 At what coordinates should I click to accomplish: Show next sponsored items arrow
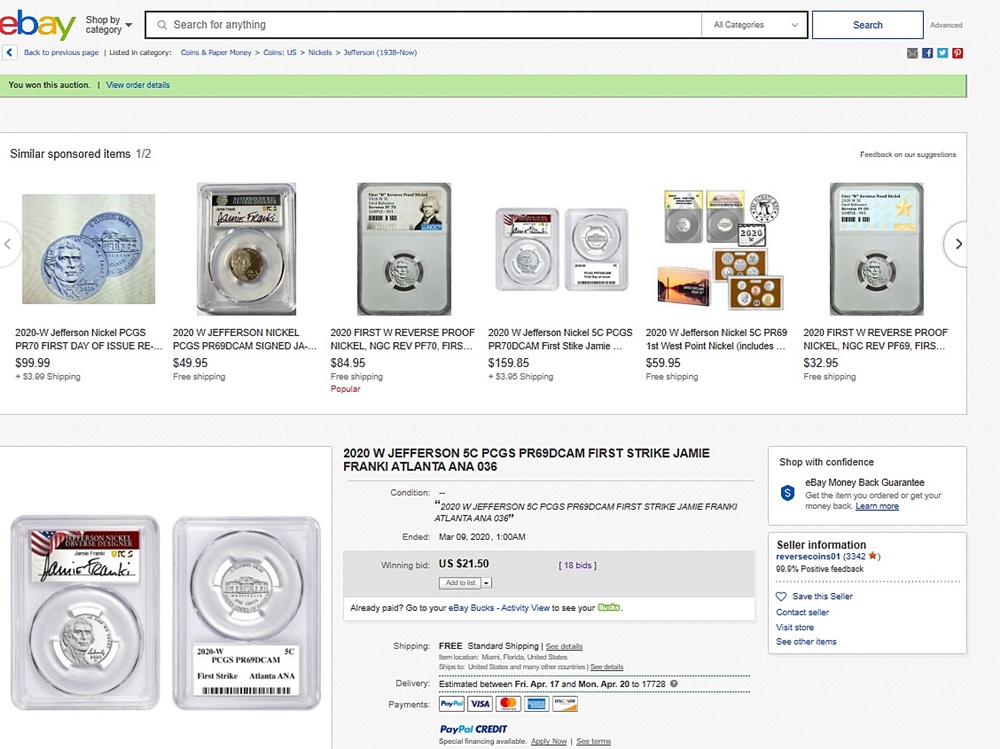[x=955, y=244]
